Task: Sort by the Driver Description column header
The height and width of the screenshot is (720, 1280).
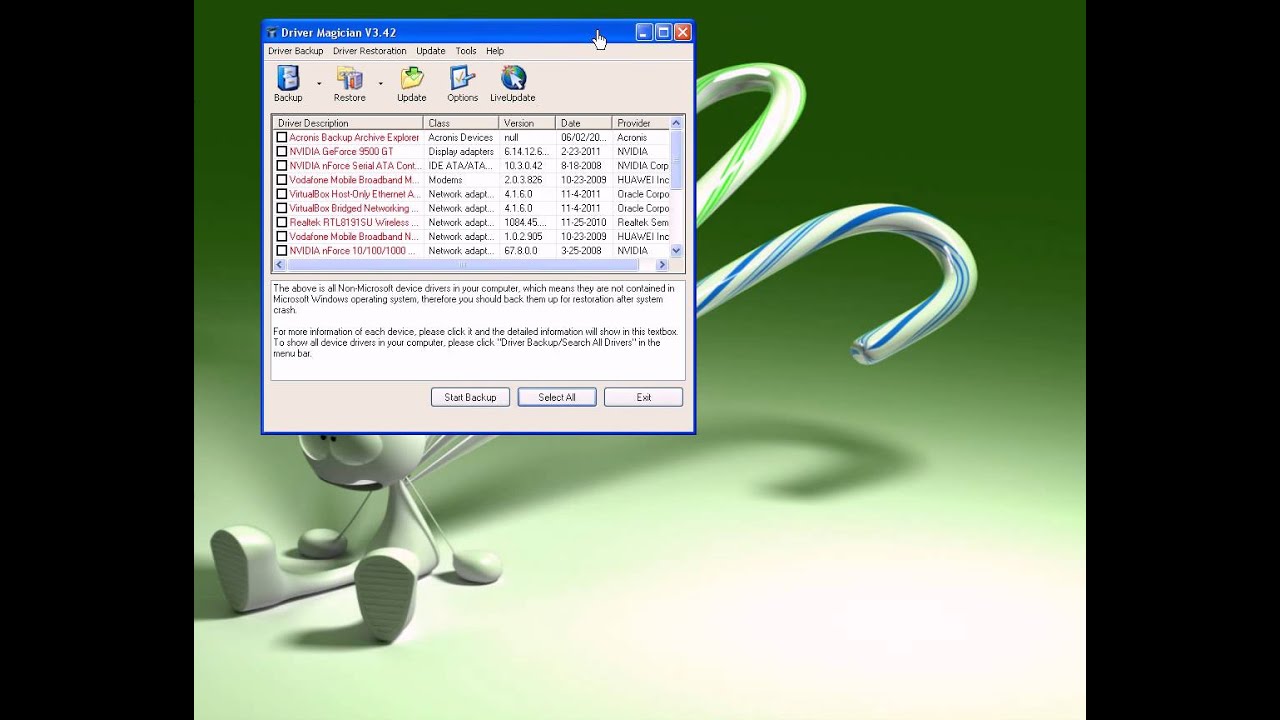Action: point(348,123)
